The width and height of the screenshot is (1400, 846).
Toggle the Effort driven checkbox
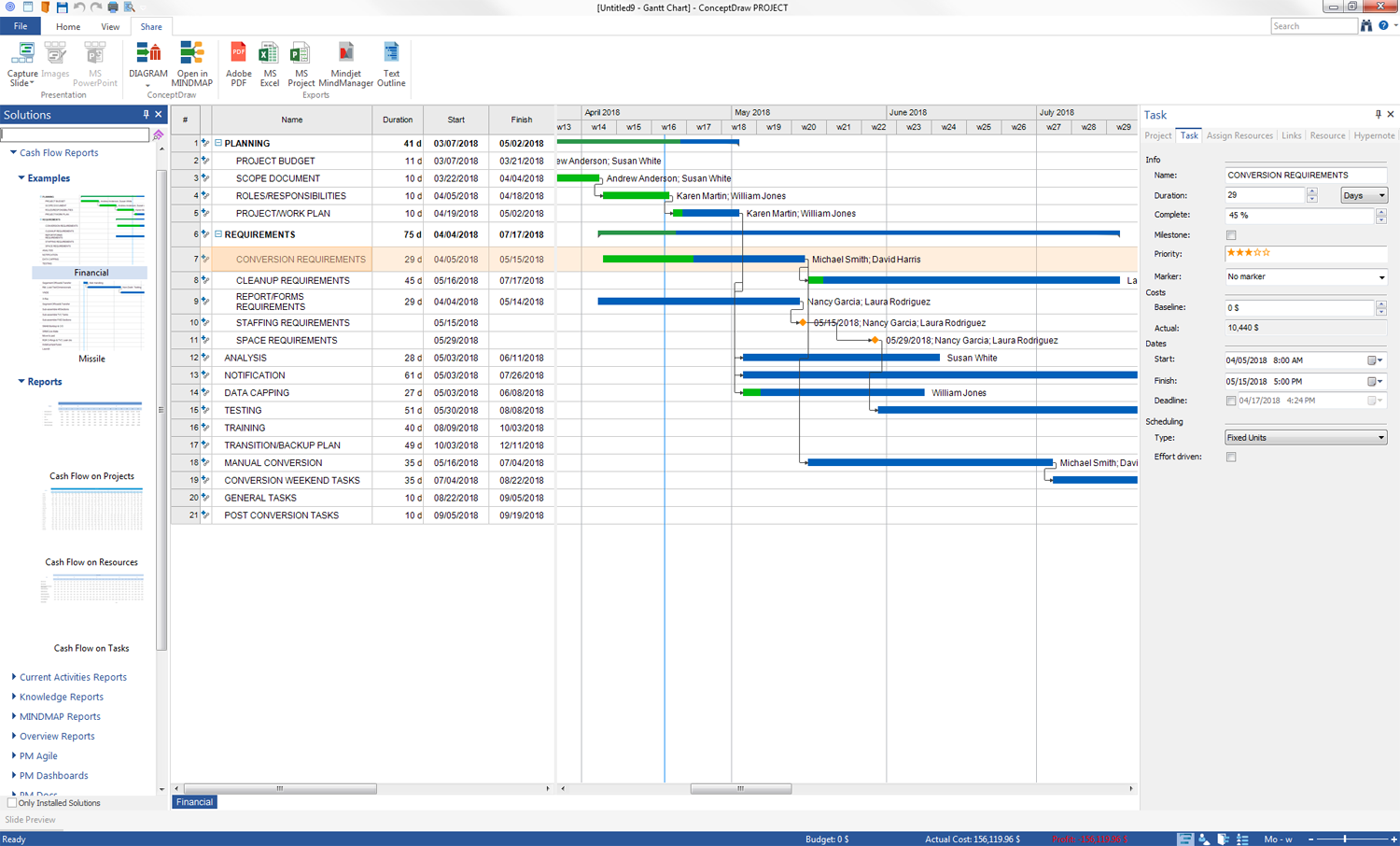point(1231,457)
